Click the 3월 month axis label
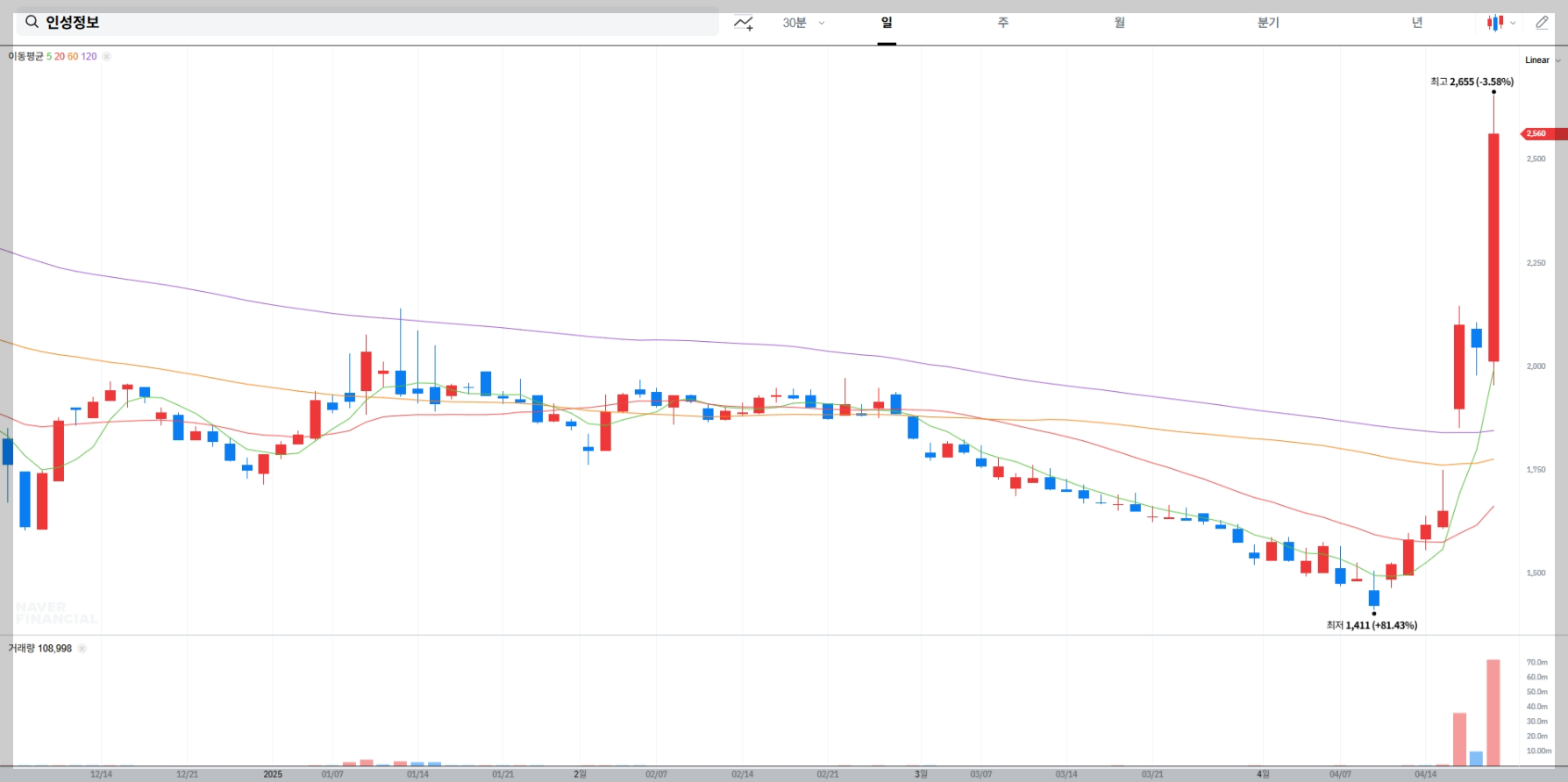1568x782 pixels. pos(921,774)
